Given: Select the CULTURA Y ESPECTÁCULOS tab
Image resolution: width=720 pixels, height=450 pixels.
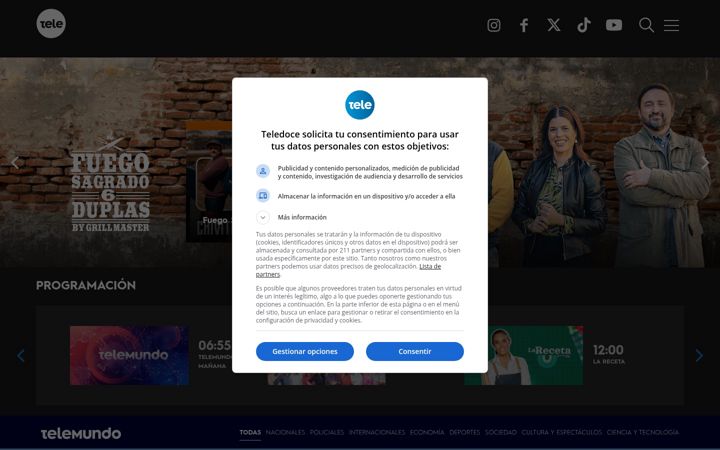Looking at the screenshot, I should click(x=562, y=433).
